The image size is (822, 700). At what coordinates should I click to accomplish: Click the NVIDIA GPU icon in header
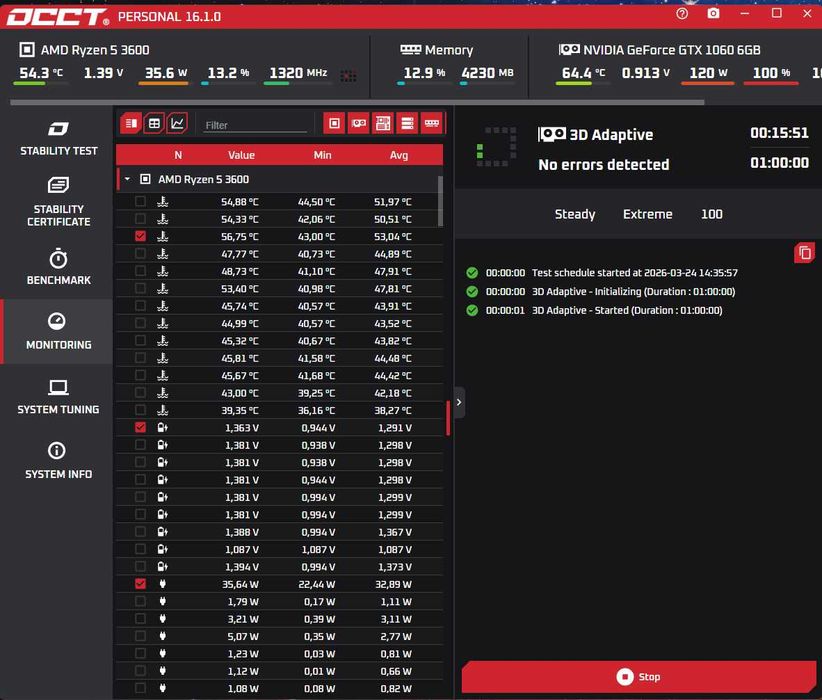tap(569, 50)
